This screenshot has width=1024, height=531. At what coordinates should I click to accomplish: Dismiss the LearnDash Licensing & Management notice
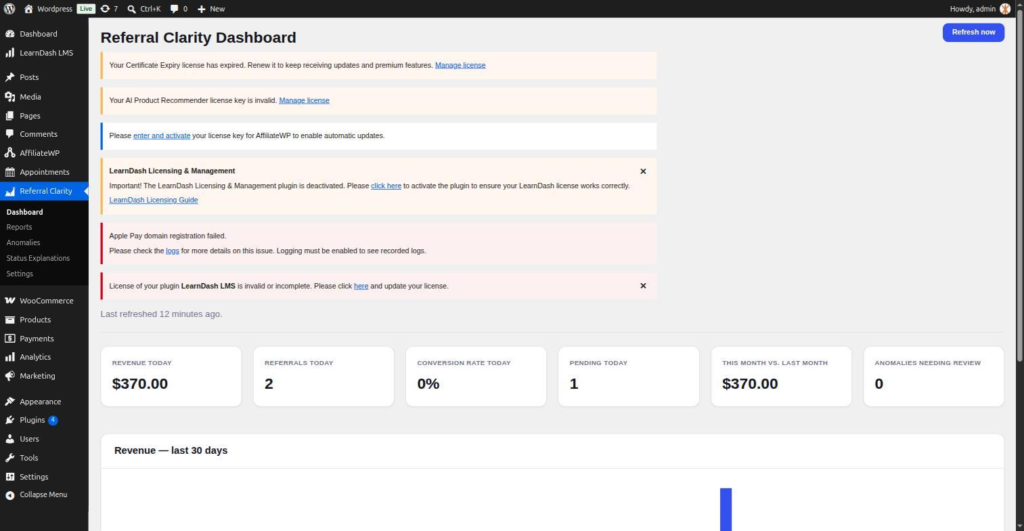click(x=643, y=171)
